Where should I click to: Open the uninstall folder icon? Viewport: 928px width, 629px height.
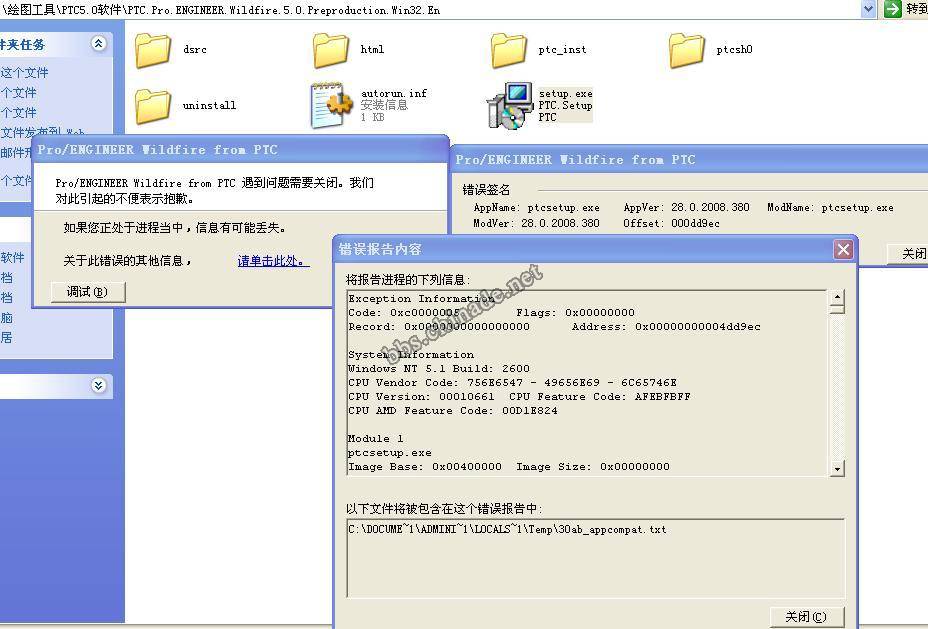coord(153,106)
